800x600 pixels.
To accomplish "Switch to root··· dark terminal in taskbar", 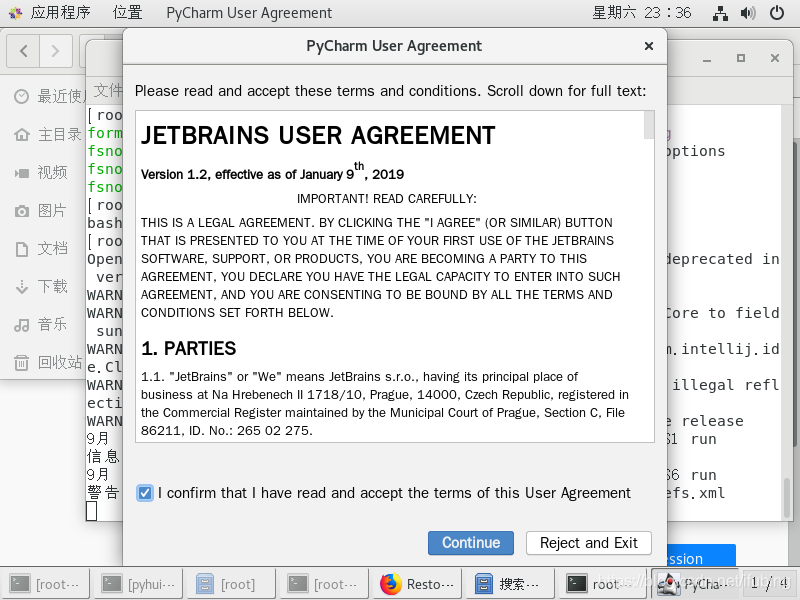I will pos(603,584).
